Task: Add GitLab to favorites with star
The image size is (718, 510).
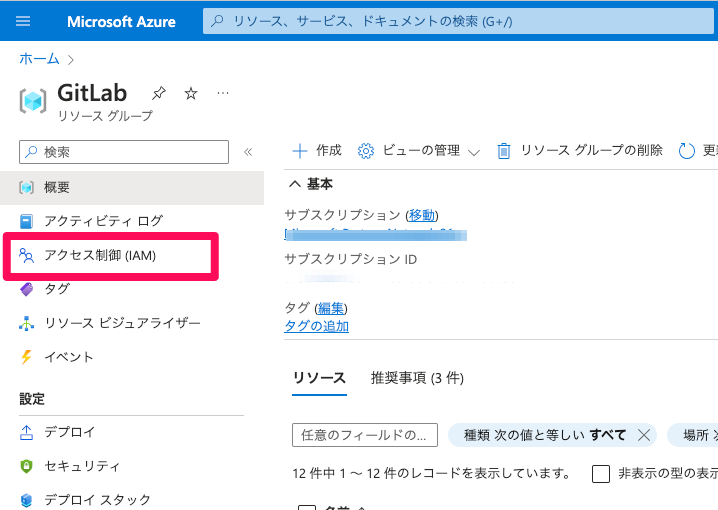Action: (x=190, y=93)
